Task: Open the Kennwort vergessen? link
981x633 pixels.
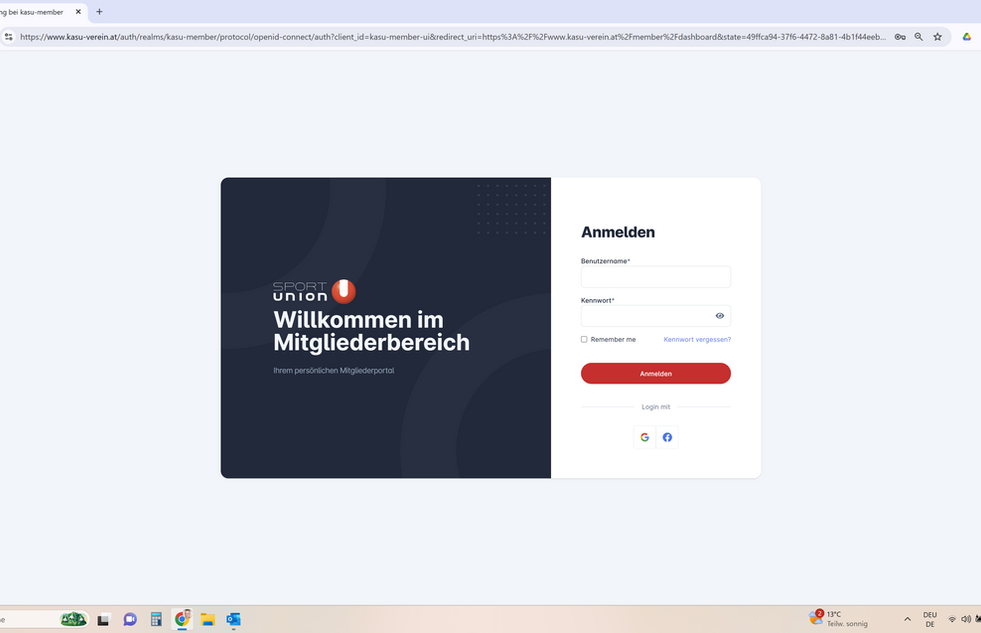Action: coord(697,339)
